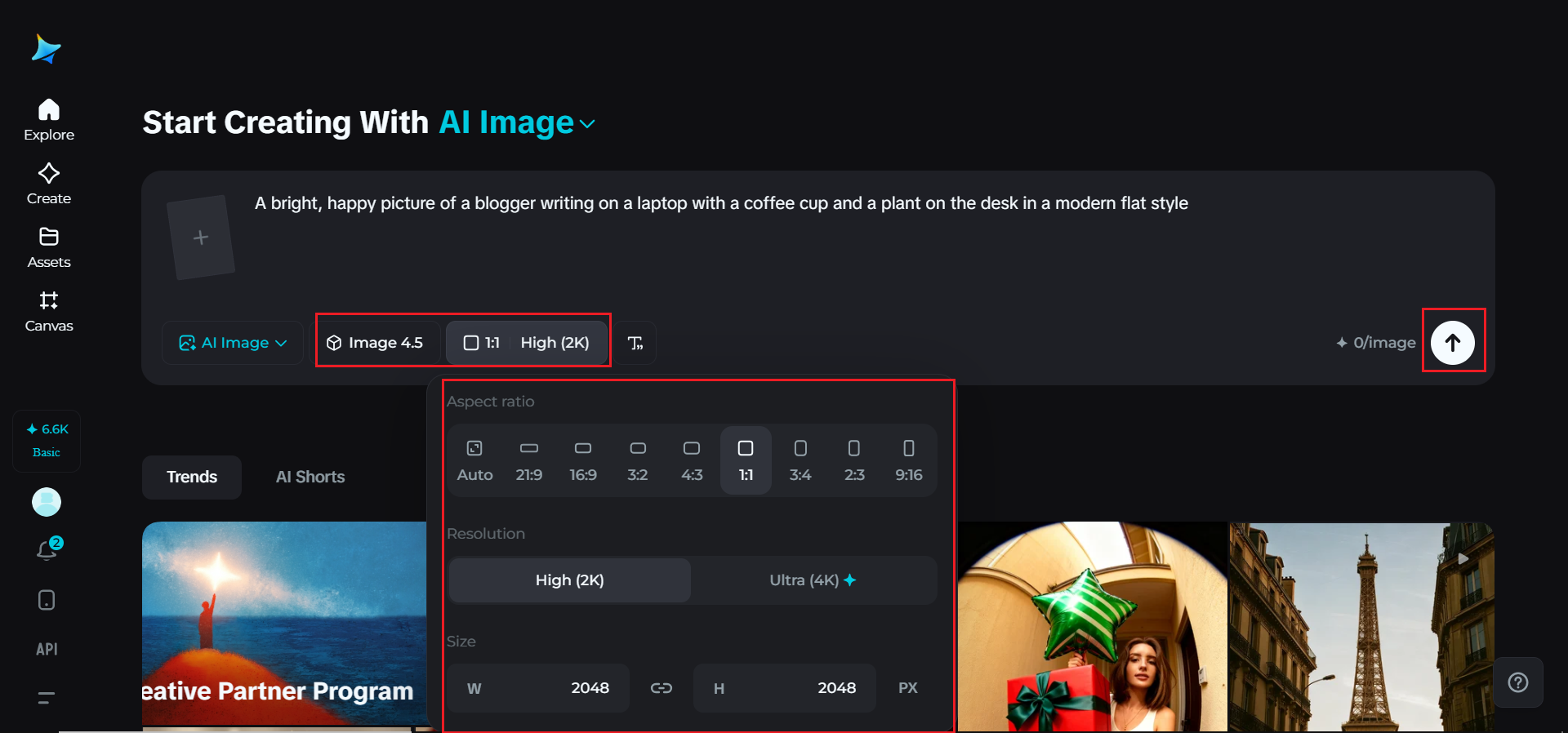
Task: Expand the AI Image title dropdown
Action: (x=518, y=122)
